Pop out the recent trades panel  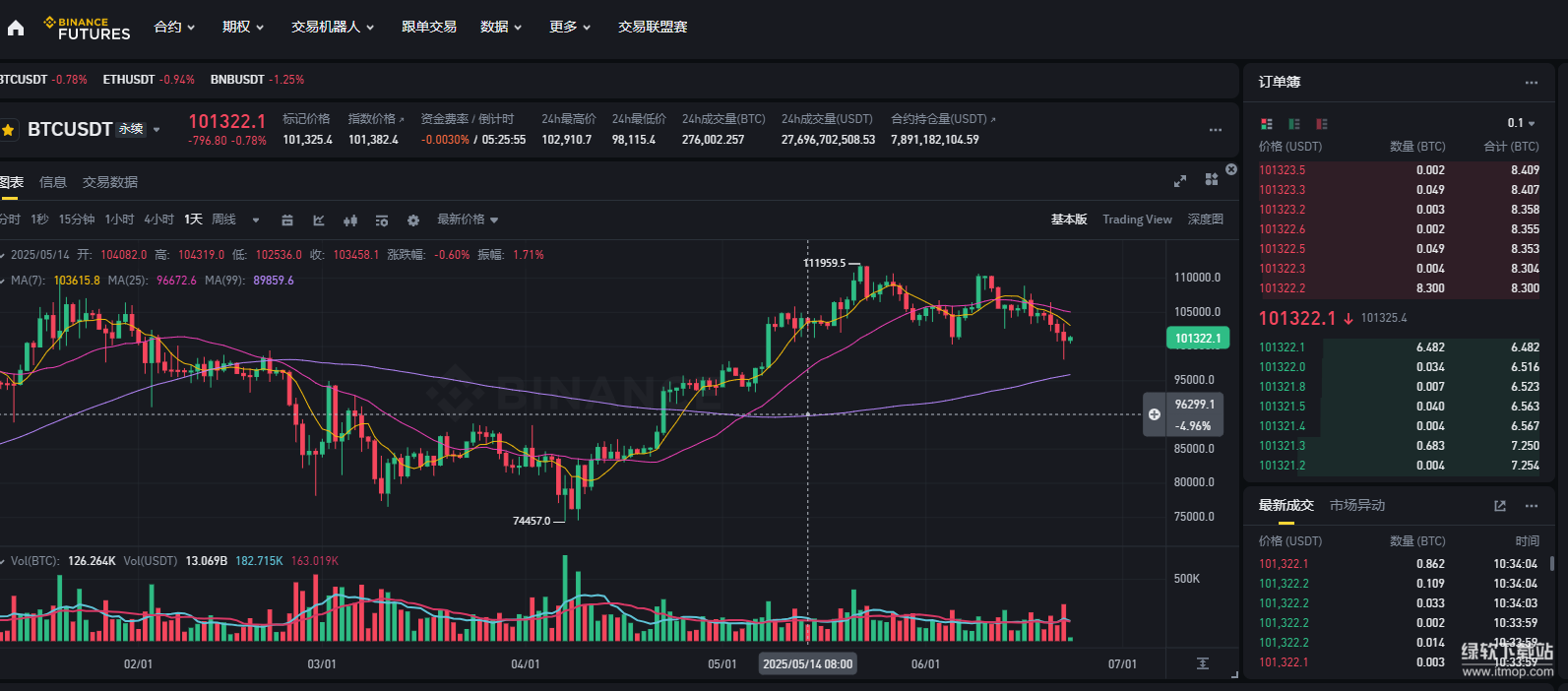(1500, 506)
